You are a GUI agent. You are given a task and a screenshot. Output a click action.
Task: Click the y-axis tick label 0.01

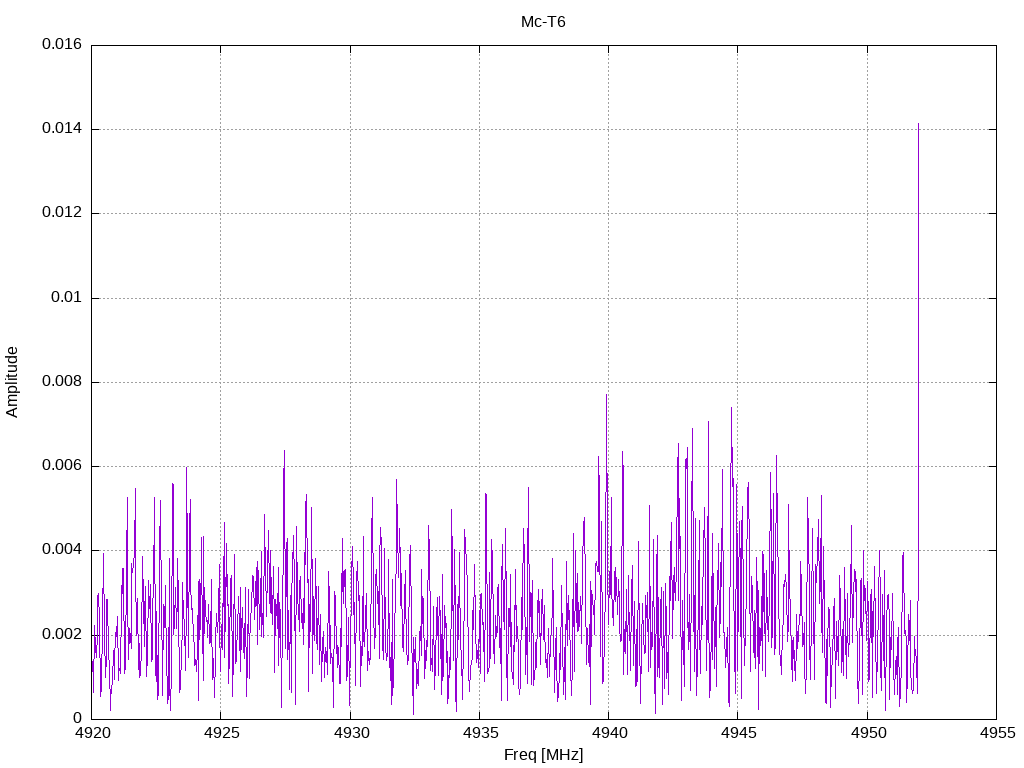[66, 298]
